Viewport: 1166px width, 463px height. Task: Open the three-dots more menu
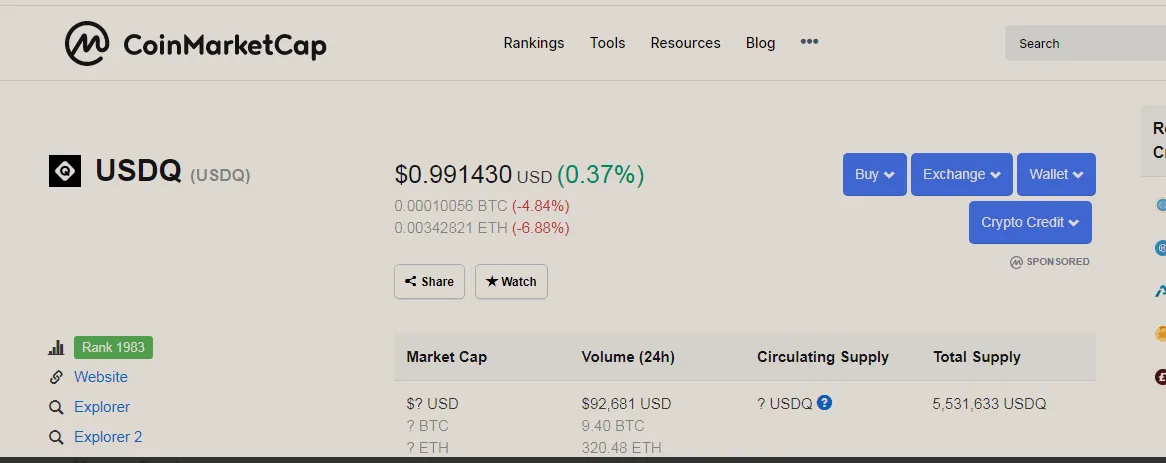(809, 42)
